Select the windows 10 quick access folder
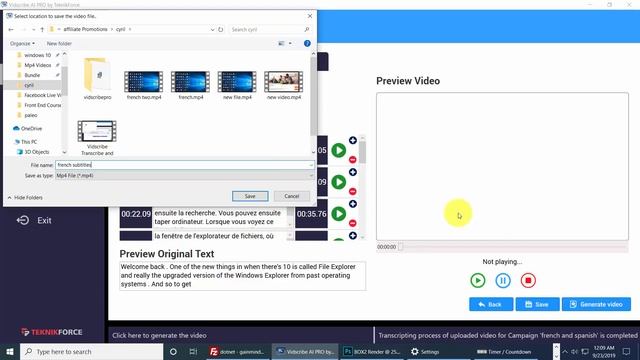 point(38,55)
